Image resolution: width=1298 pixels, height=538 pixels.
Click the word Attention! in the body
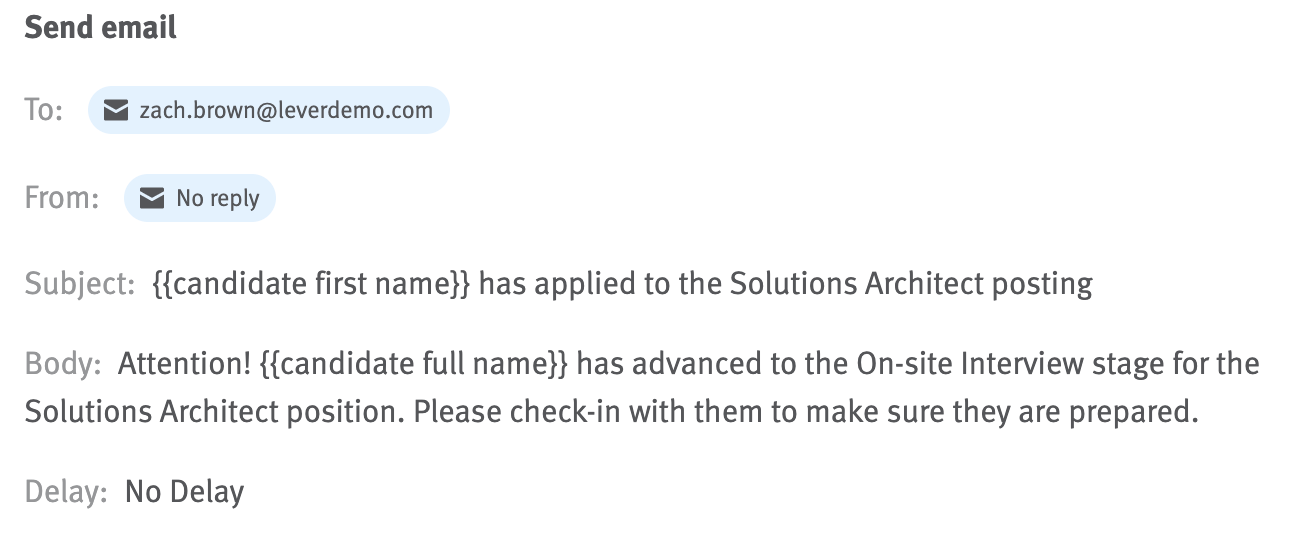185,365
